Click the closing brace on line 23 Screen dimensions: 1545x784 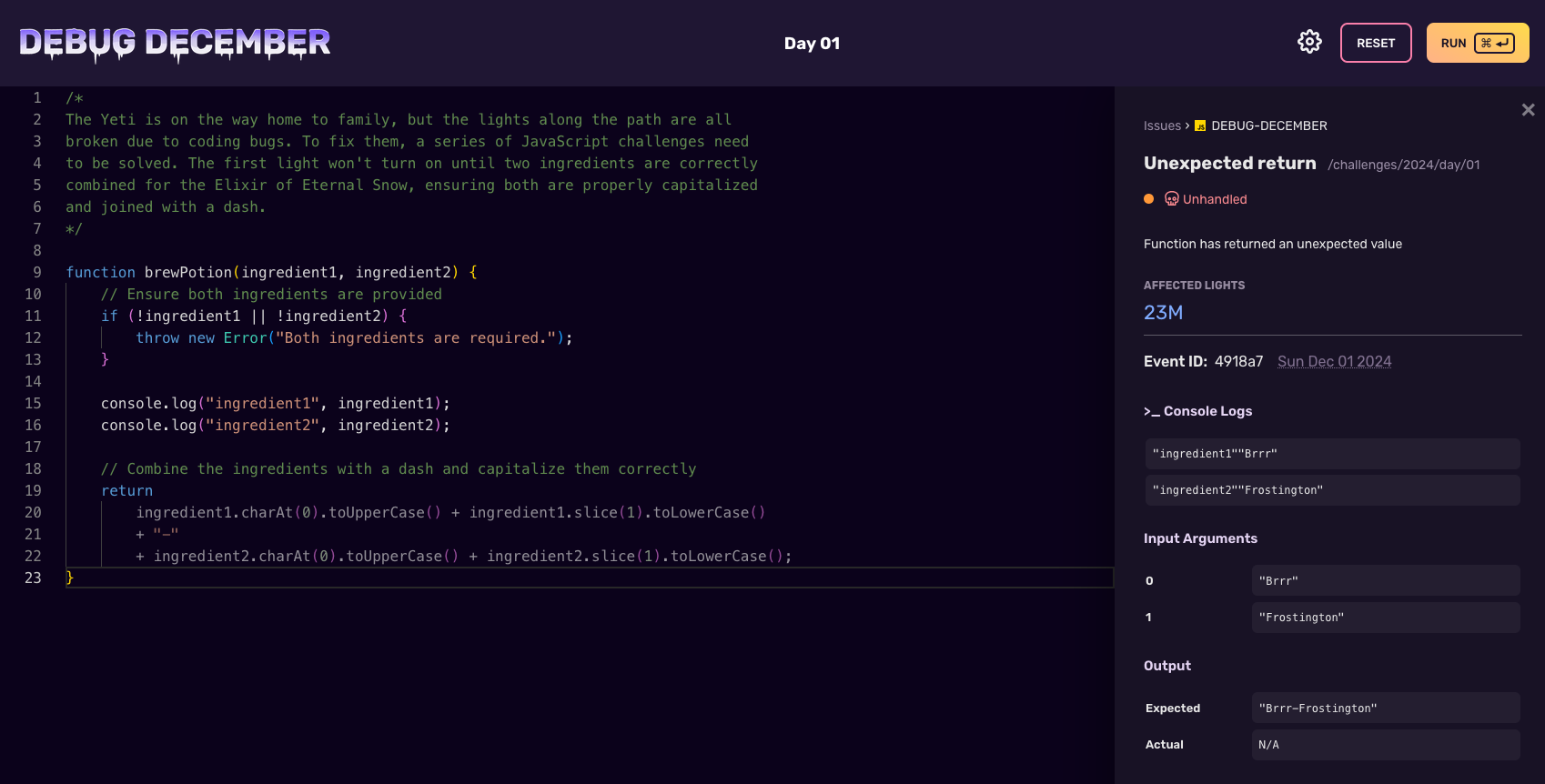tap(69, 578)
